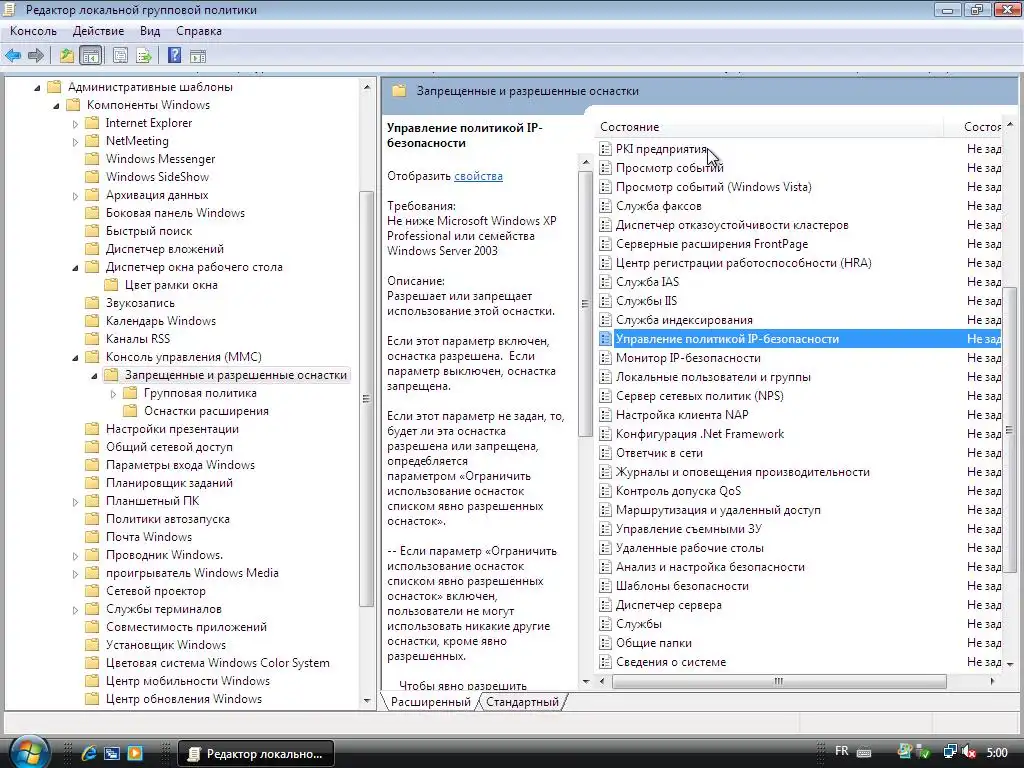Click the Состояние column header
This screenshot has width=1024, height=768.
[x=771, y=127]
